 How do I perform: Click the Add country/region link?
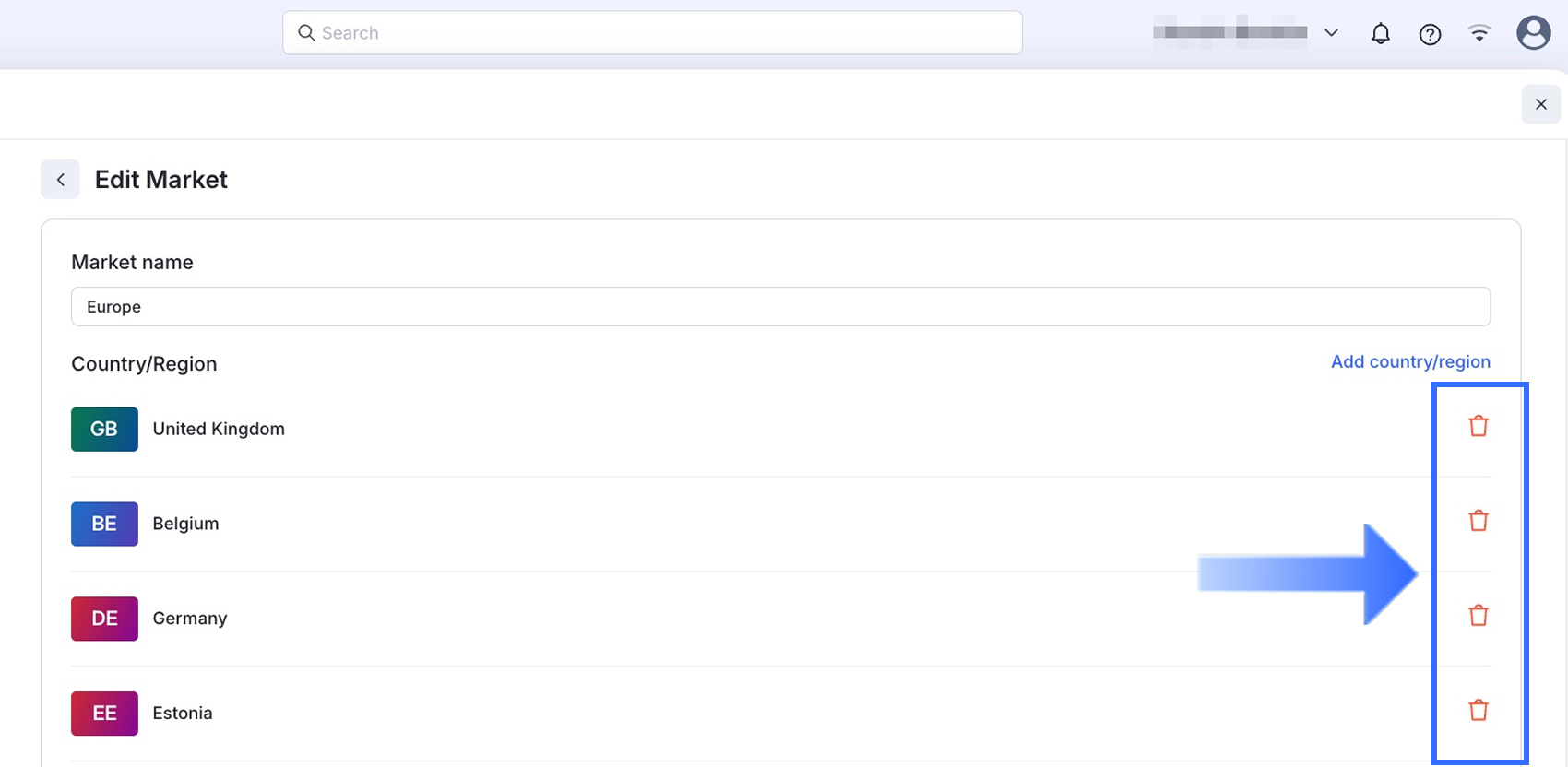(x=1409, y=361)
